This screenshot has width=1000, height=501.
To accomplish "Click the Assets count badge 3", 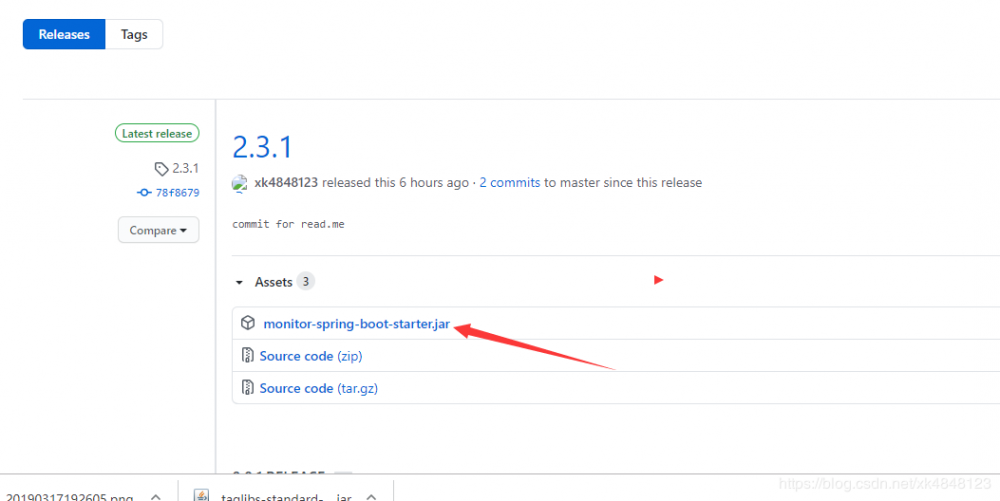I will pos(305,282).
